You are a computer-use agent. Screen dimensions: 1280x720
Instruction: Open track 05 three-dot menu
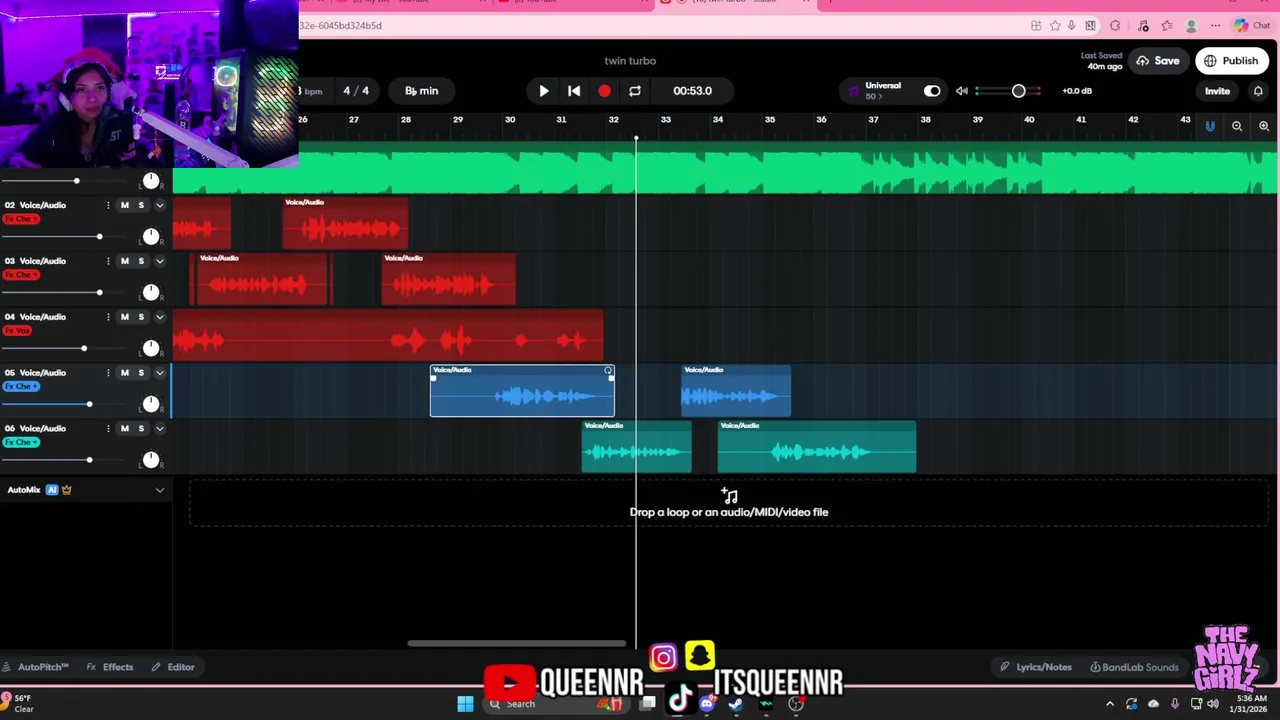click(x=108, y=373)
